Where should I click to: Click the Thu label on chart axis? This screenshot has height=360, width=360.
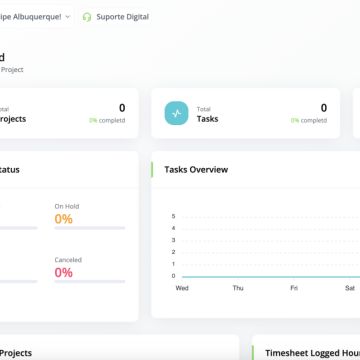click(x=238, y=288)
